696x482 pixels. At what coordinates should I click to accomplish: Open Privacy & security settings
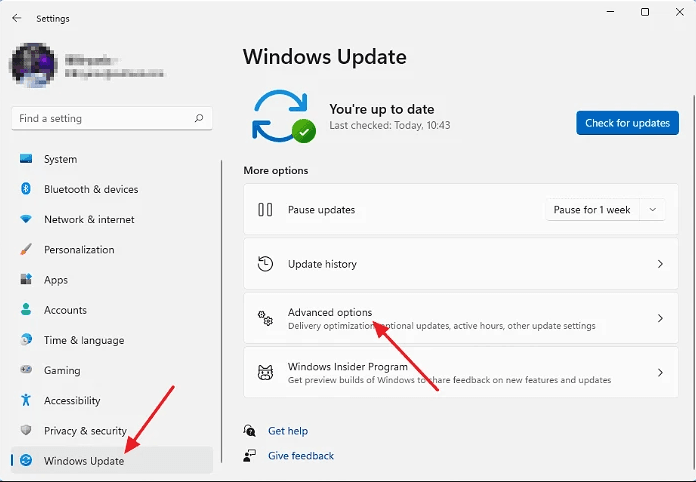coord(112,431)
